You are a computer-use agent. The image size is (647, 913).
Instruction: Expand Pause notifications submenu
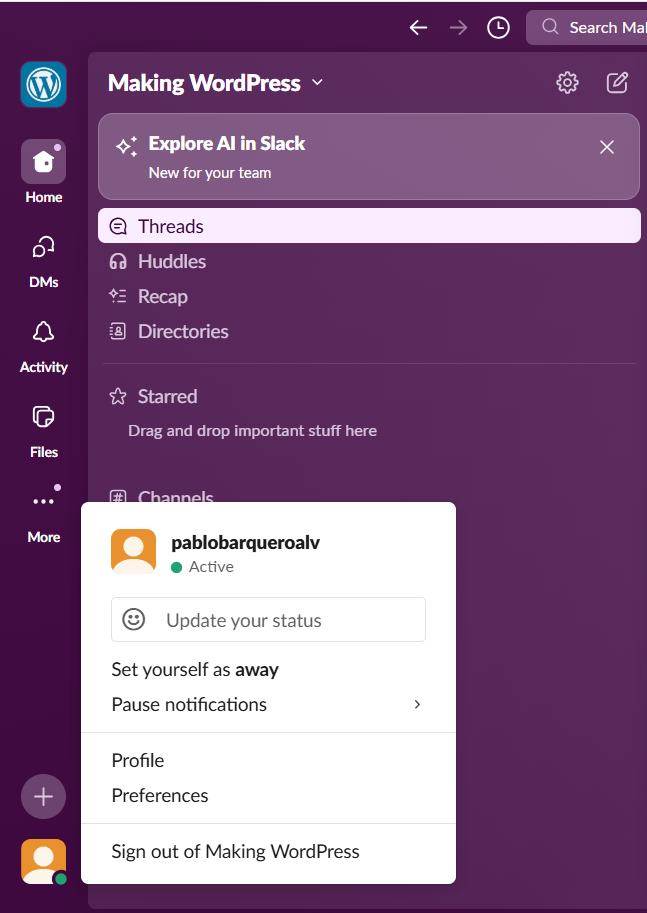coord(267,705)
